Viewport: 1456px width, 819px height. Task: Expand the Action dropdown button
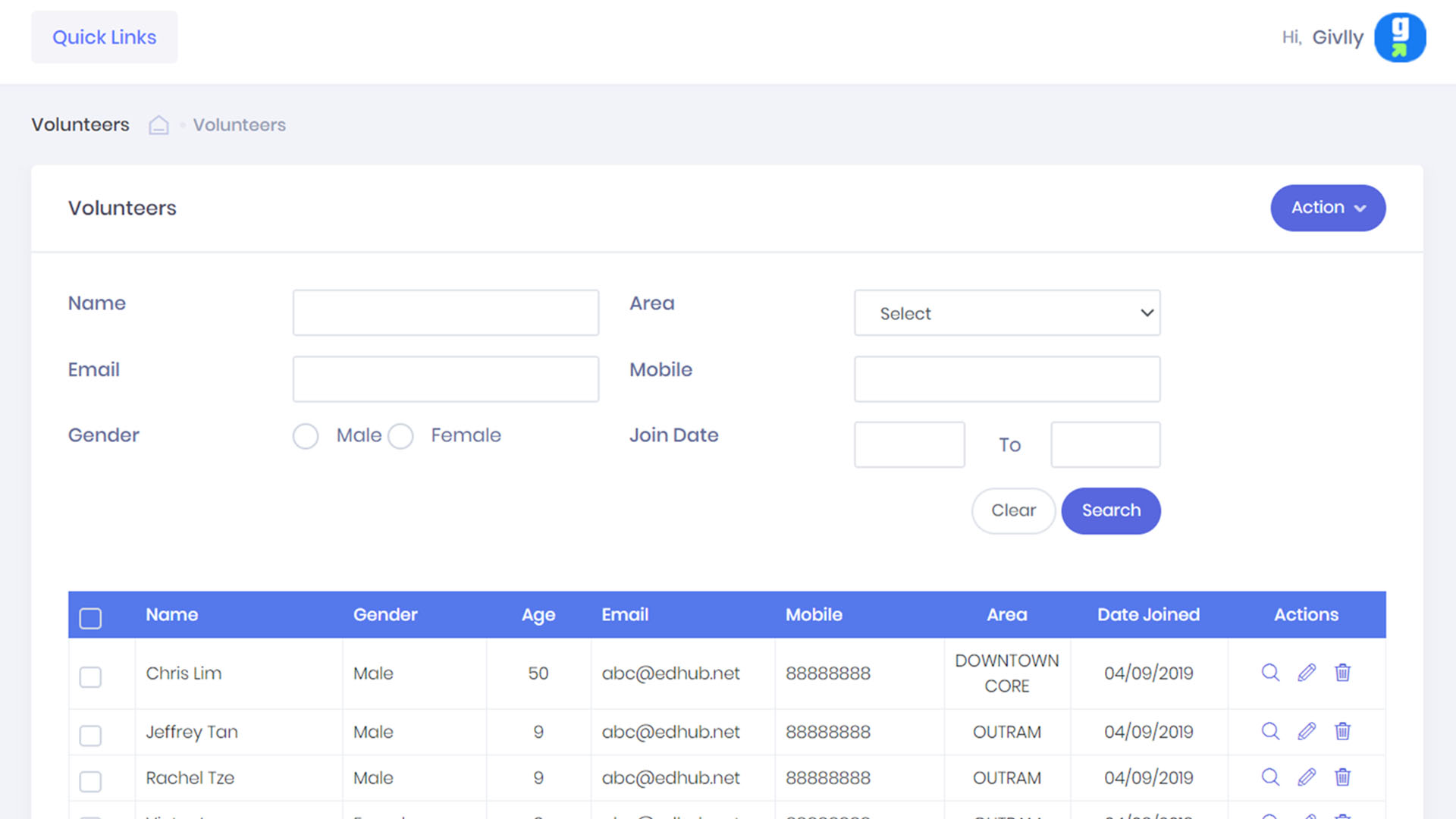tap(1328, 208)
